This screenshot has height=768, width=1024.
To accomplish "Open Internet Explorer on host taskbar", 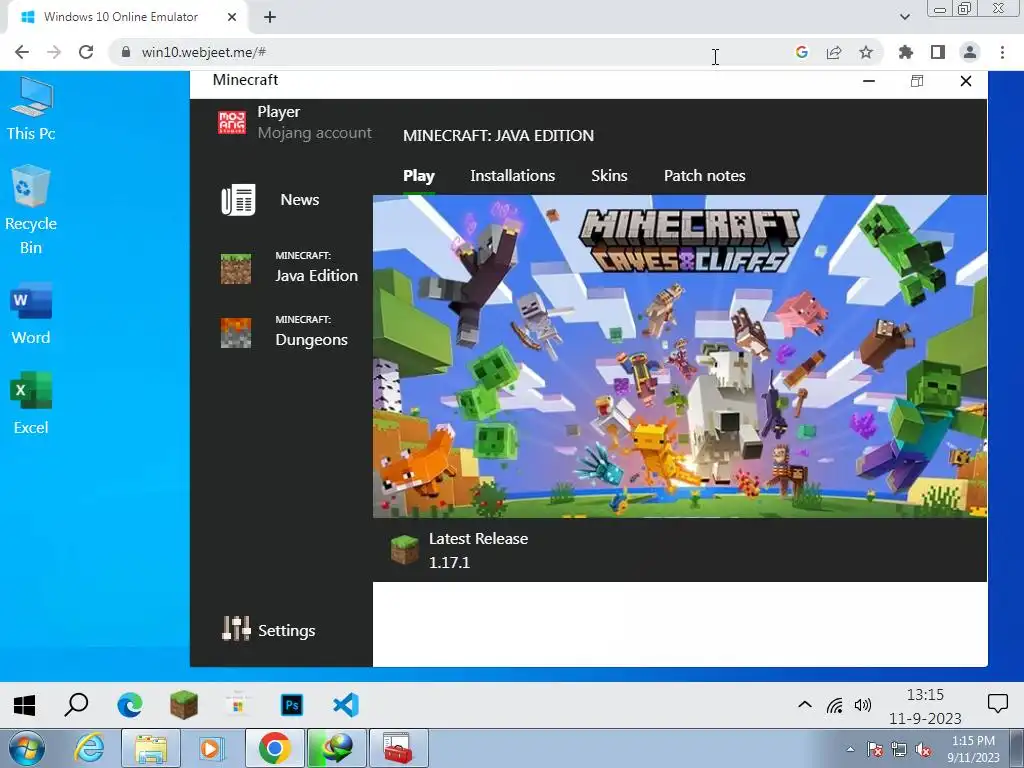I will point(89,748).
